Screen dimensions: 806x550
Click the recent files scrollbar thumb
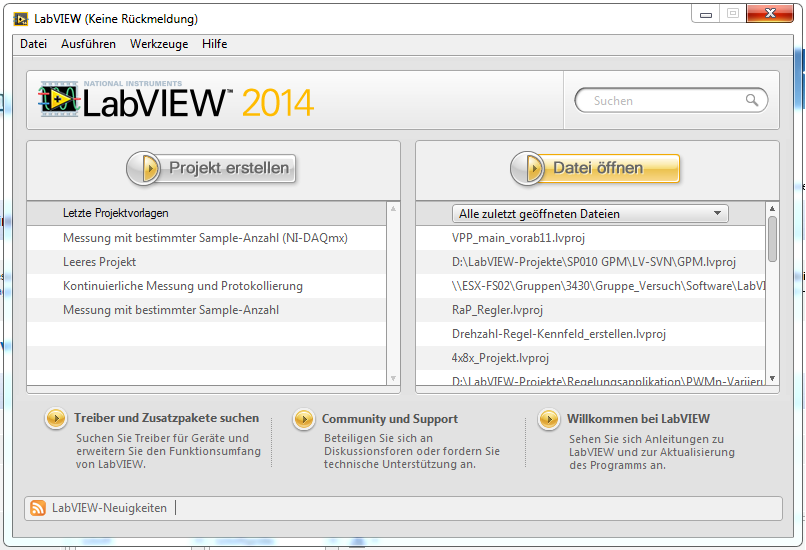click(x=772, y=239)
